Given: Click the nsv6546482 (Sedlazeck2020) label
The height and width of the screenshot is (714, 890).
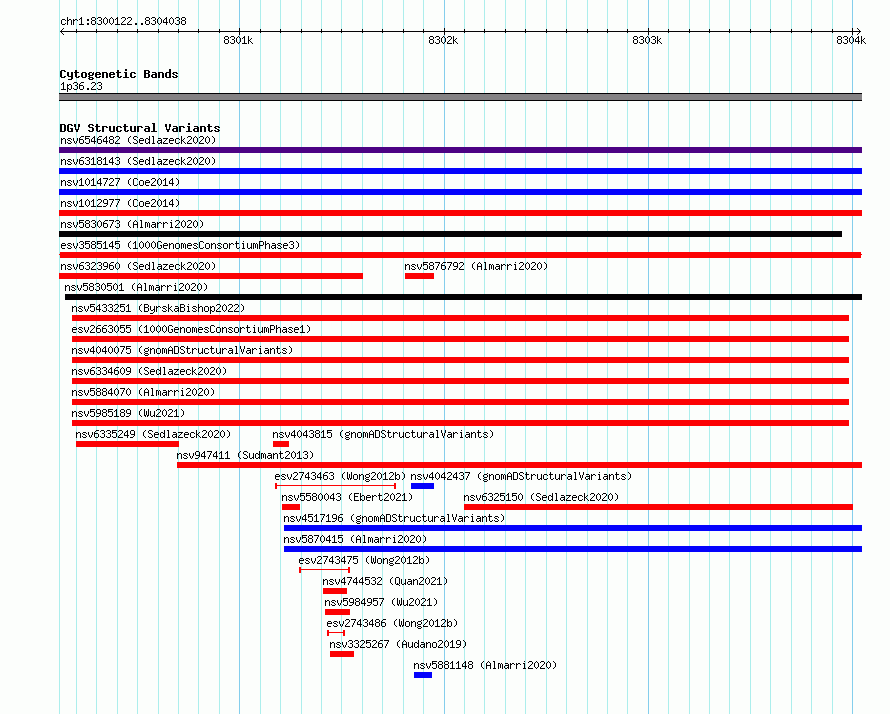Looking at the screenshot, I should click(138, 140).
